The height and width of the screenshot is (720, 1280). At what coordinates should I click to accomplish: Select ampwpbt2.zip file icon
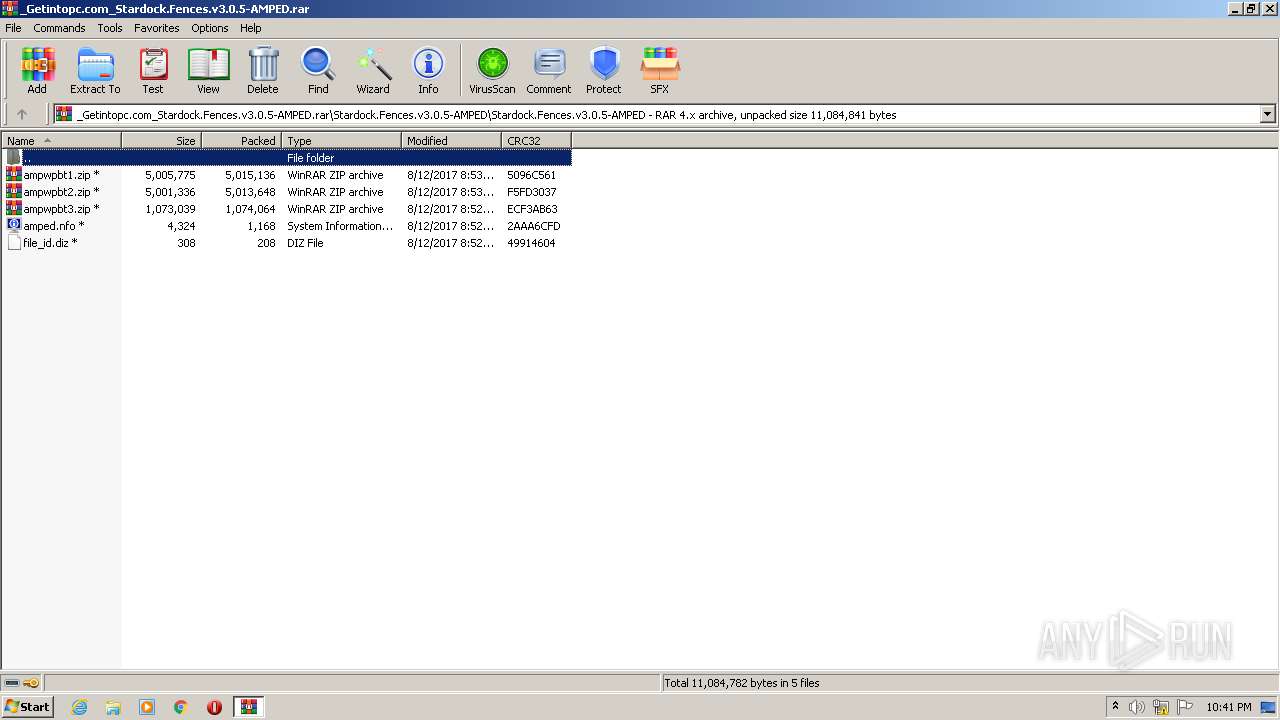tap(14, 192)
